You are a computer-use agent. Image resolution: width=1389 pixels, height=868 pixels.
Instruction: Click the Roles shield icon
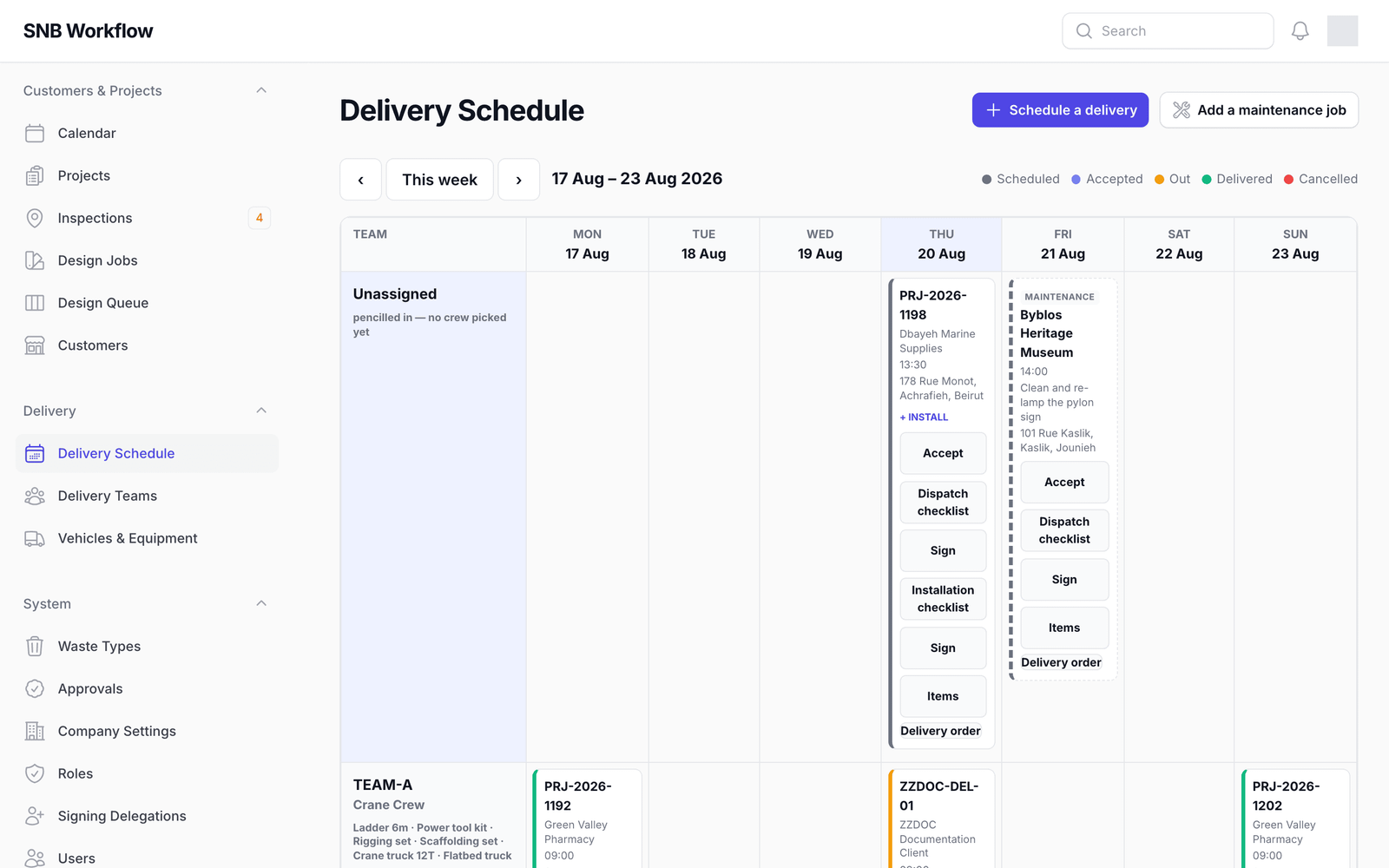35,773
